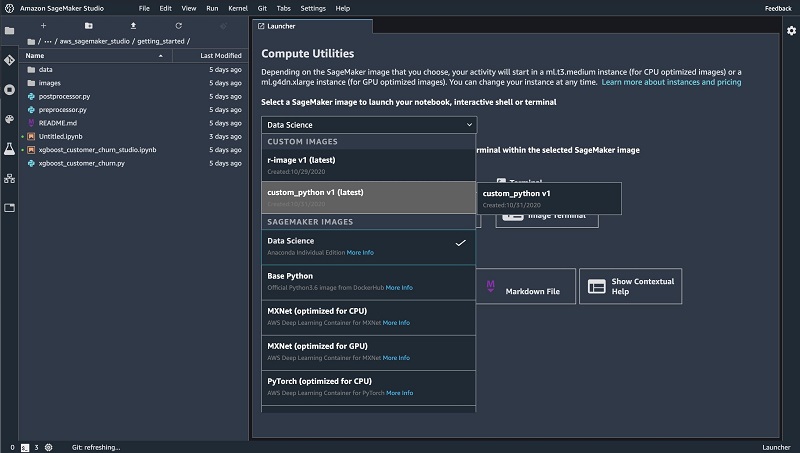Select custom_python v1 (latest) image option

(368, 197)
